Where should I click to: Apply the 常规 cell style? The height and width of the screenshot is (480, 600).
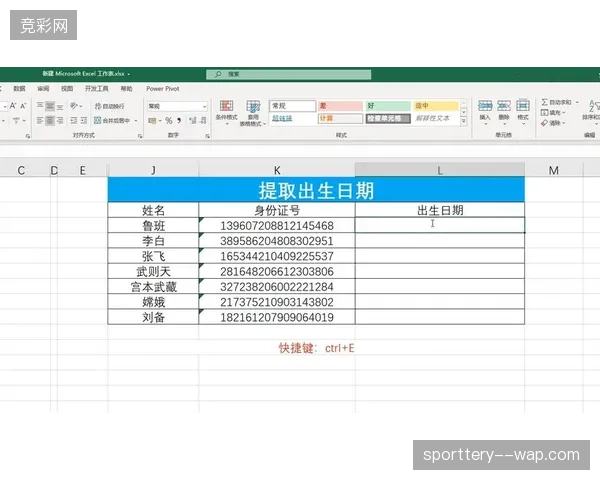[293, 106]
